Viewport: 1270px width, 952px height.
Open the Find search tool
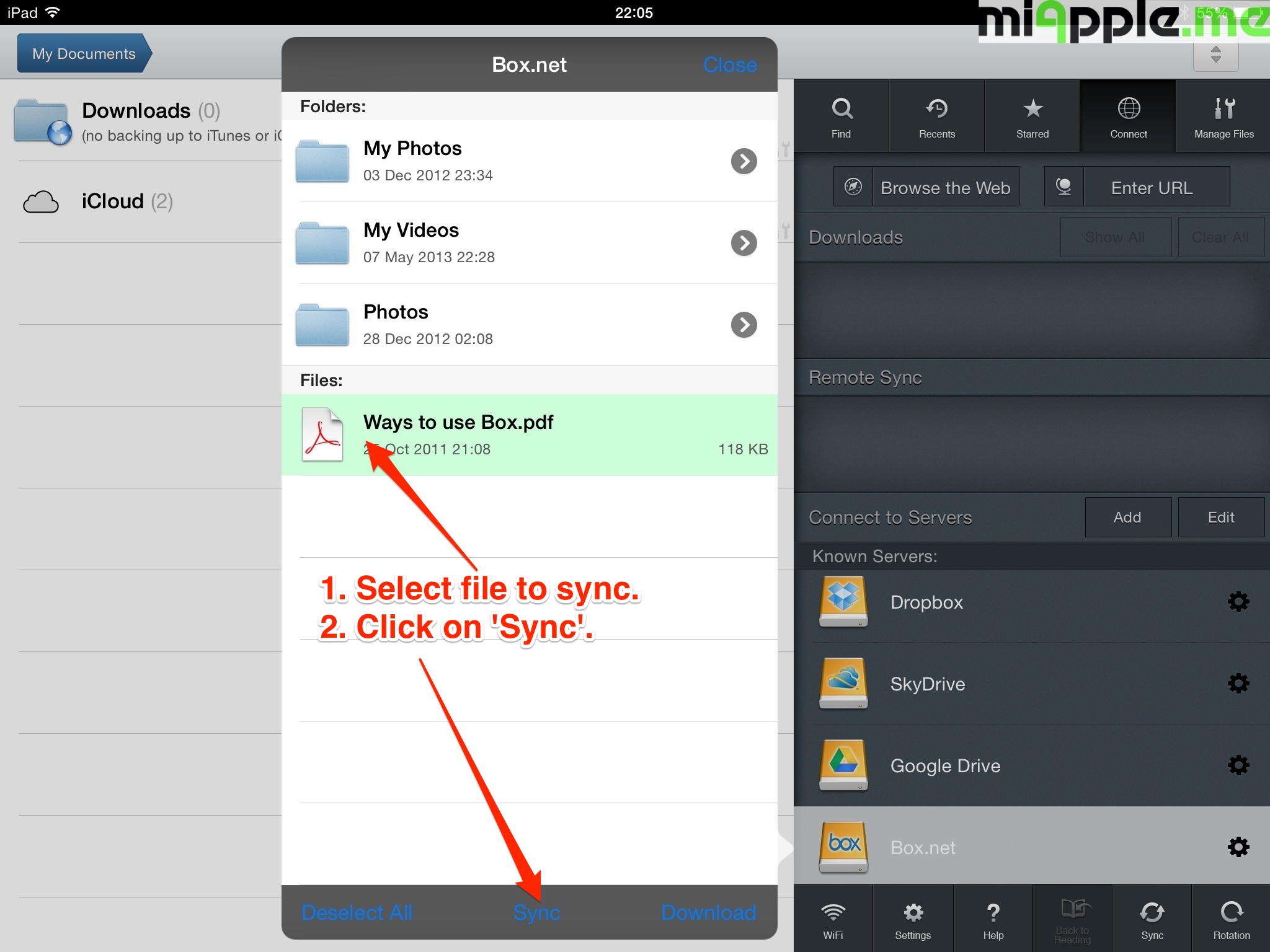tap(841, 117)
